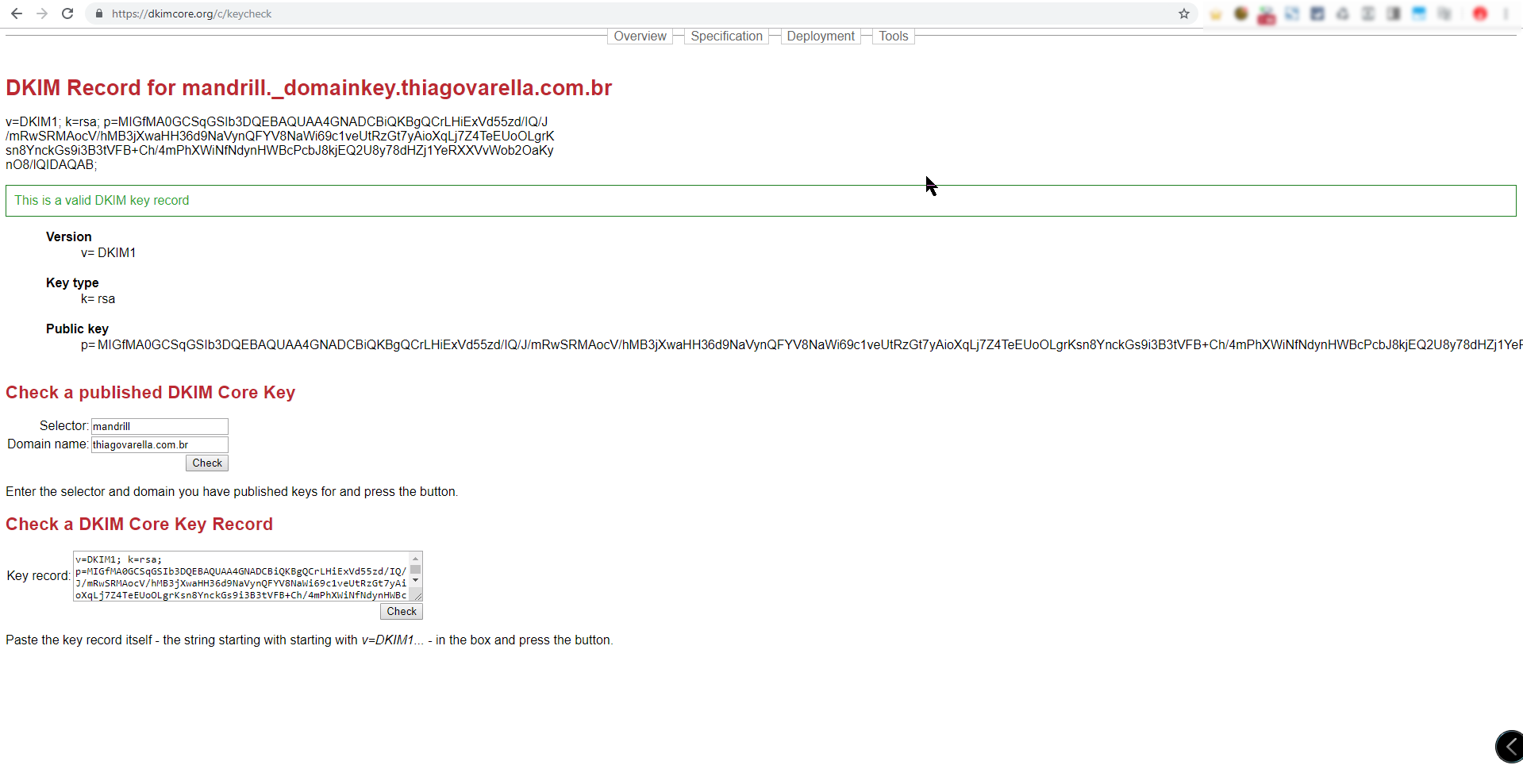View site info via the padlock icon
Viewport: 1523px width, 784px height.
(x=99, y=13)
